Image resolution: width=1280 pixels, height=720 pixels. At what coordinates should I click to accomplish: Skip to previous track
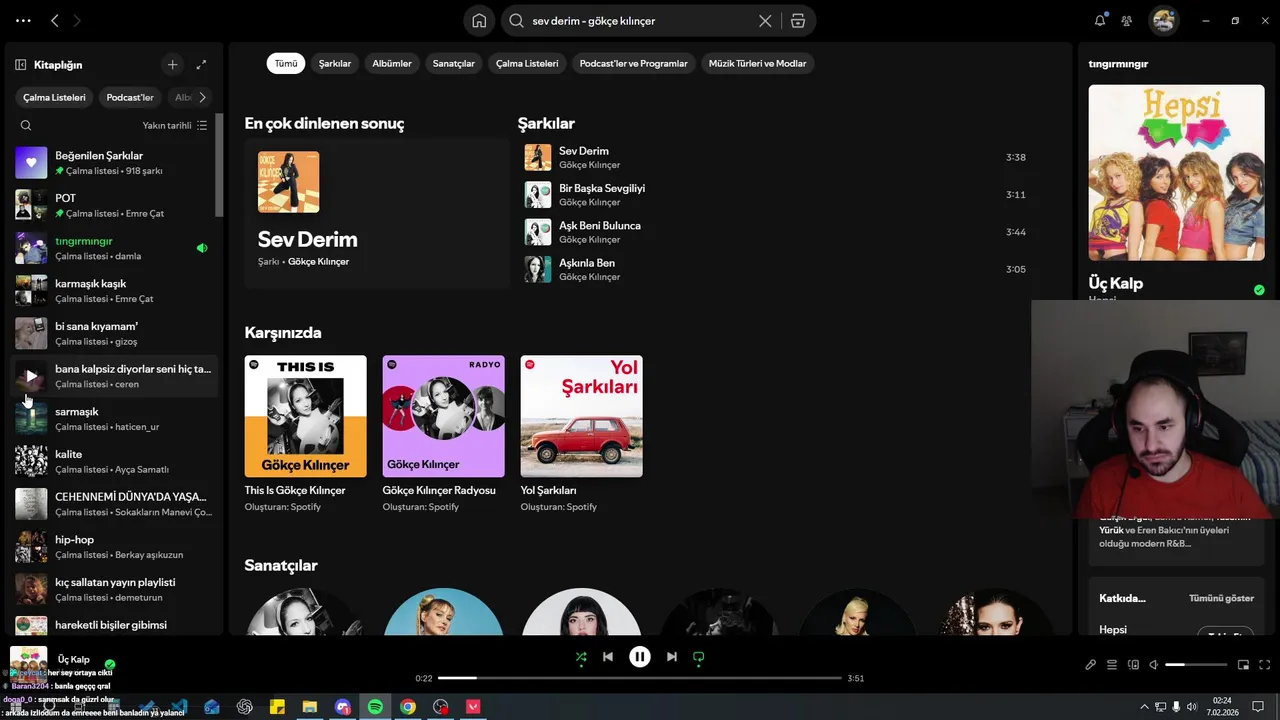click(x=608, y=657)
